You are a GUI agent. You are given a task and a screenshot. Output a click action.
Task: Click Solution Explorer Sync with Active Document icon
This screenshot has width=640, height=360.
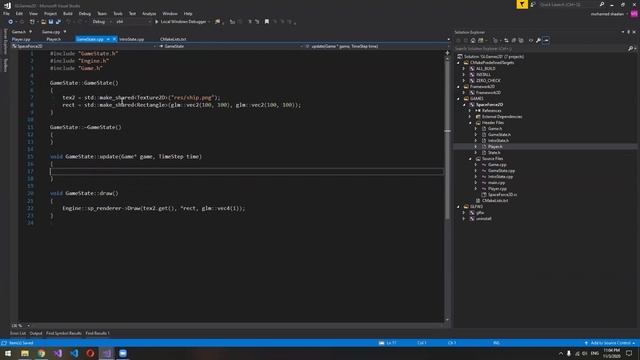click(506, 40)
